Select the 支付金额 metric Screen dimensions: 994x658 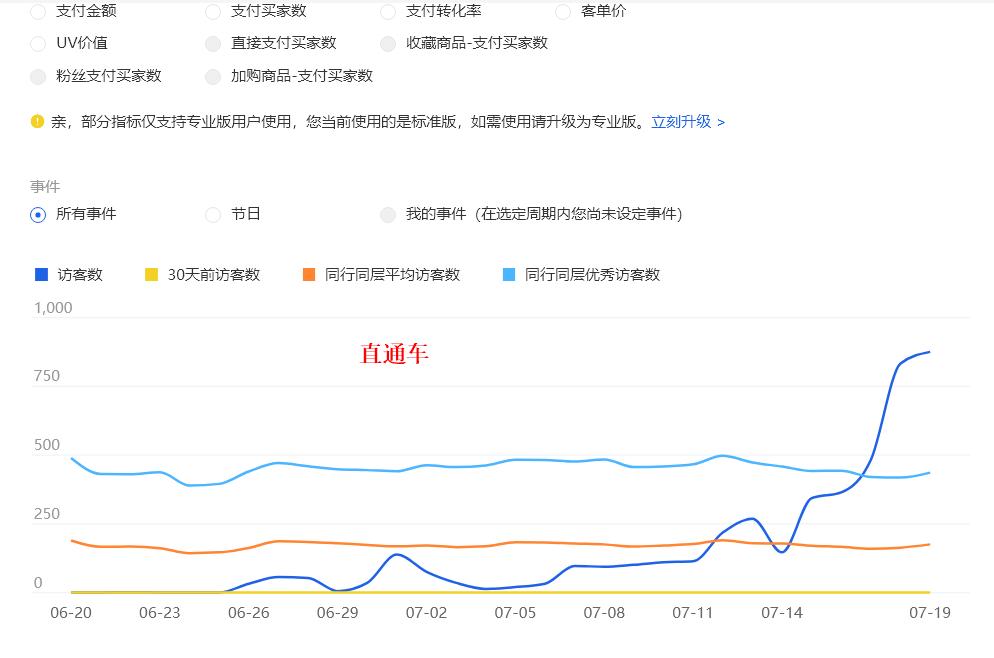(38, 11)
